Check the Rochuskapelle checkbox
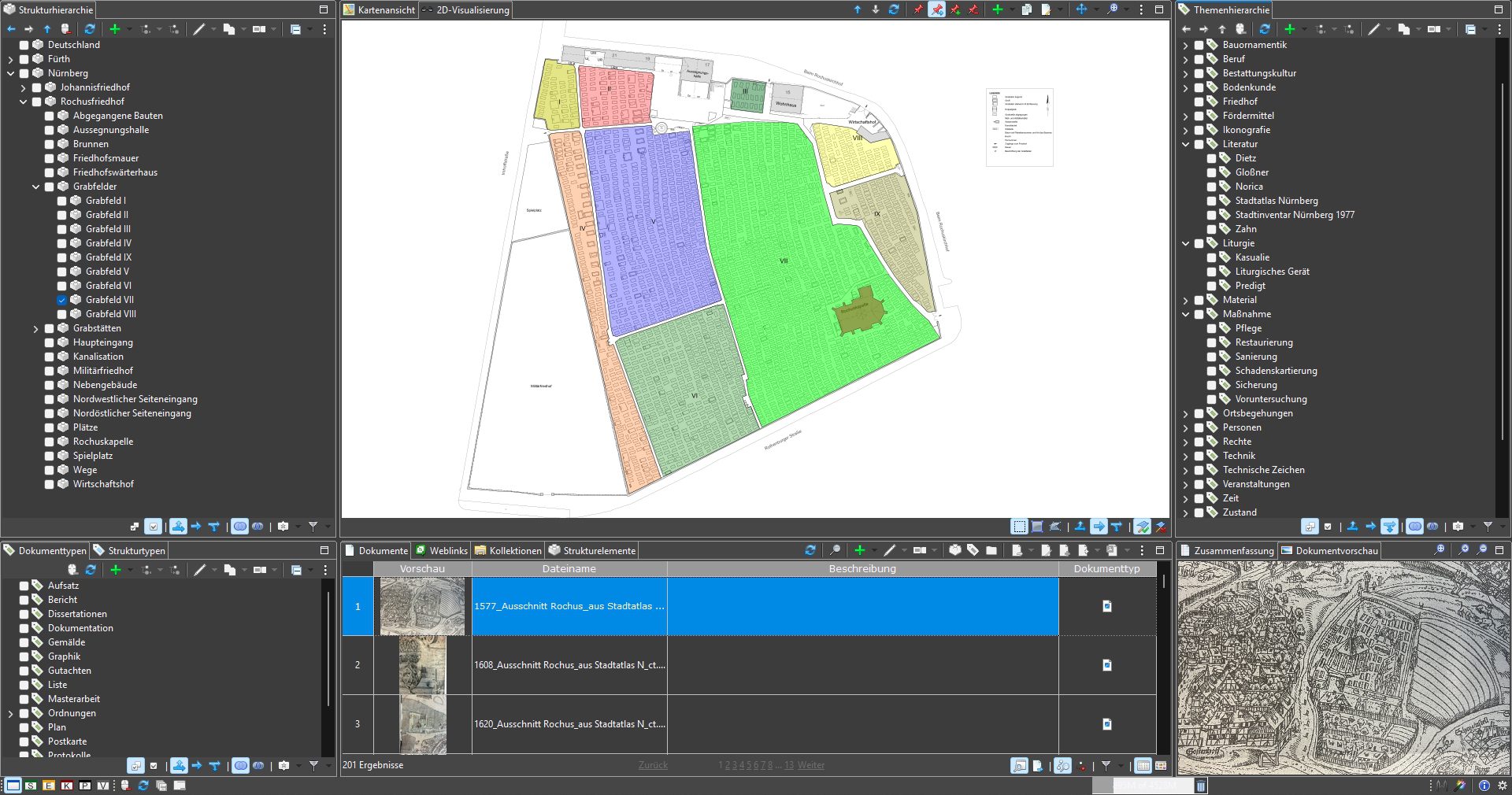The width and height of the screenshot is (1512, 795). (50, 442)
